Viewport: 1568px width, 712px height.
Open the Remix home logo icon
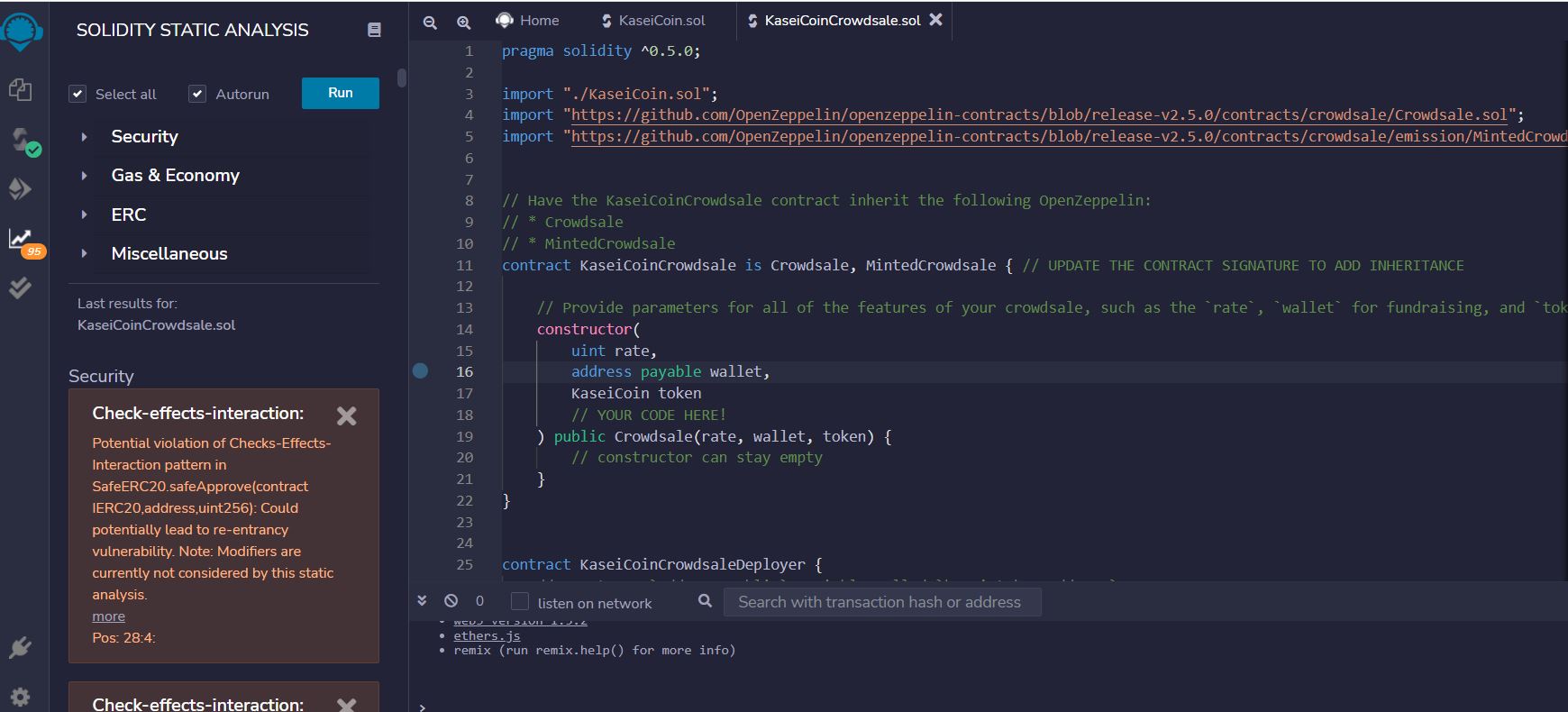click(x=21, y=31)
